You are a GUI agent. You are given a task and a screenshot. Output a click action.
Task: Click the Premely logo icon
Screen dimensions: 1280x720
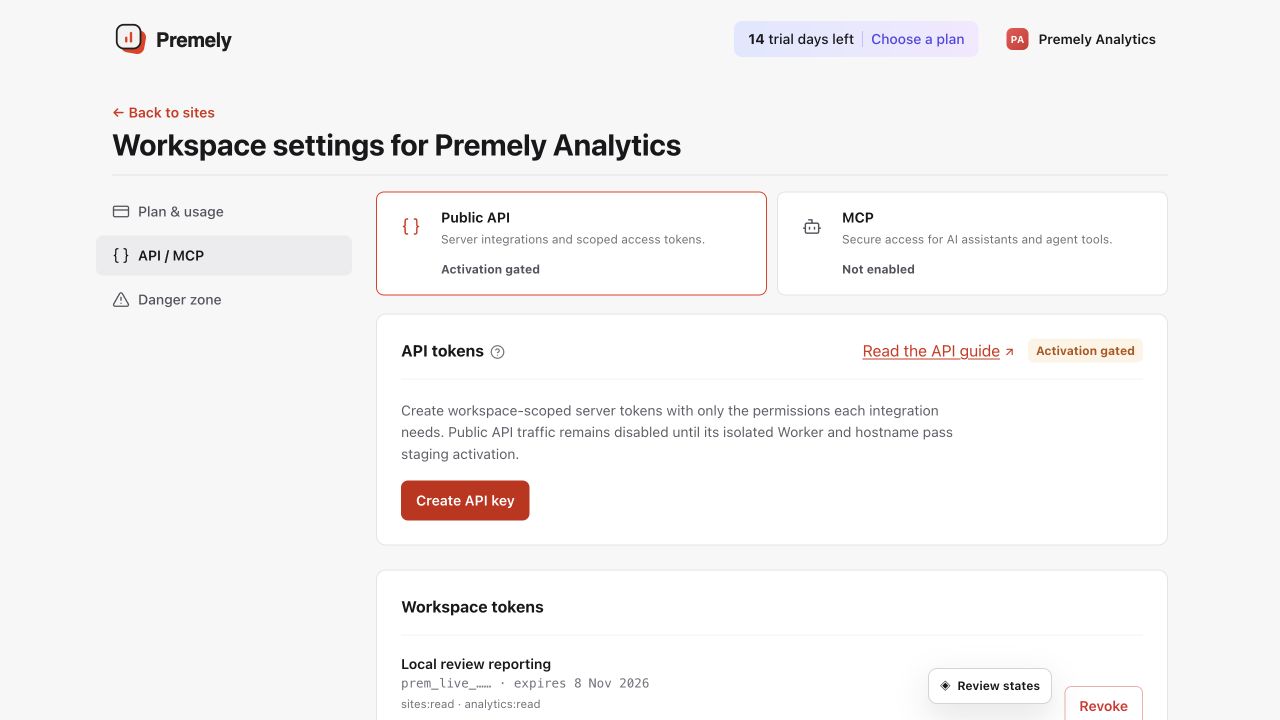coord(130,39)
